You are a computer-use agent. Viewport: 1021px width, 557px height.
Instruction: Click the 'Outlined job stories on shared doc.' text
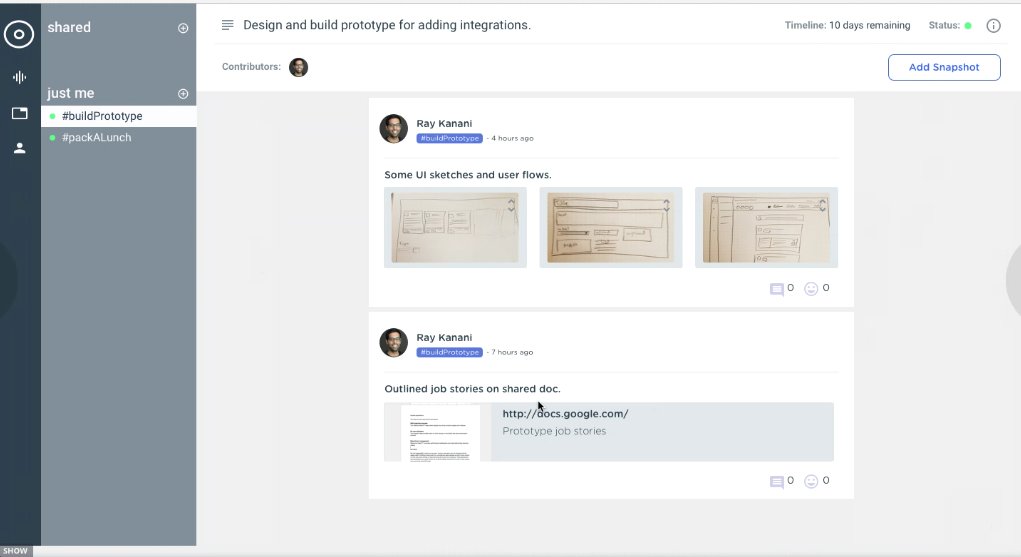click(472, 389)
